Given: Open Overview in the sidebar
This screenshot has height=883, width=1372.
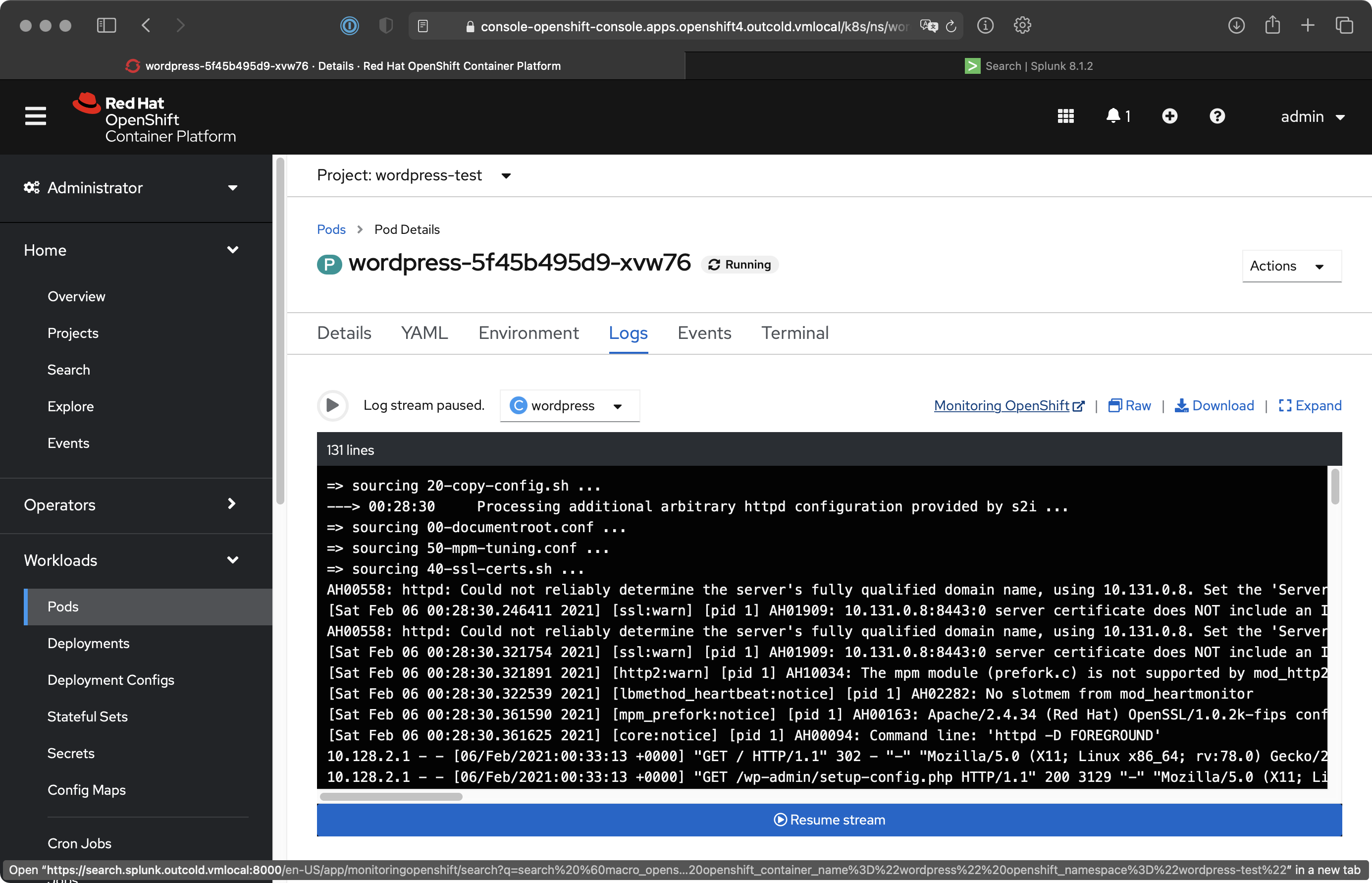Looking at the screenshot, I should pos(76,296).
